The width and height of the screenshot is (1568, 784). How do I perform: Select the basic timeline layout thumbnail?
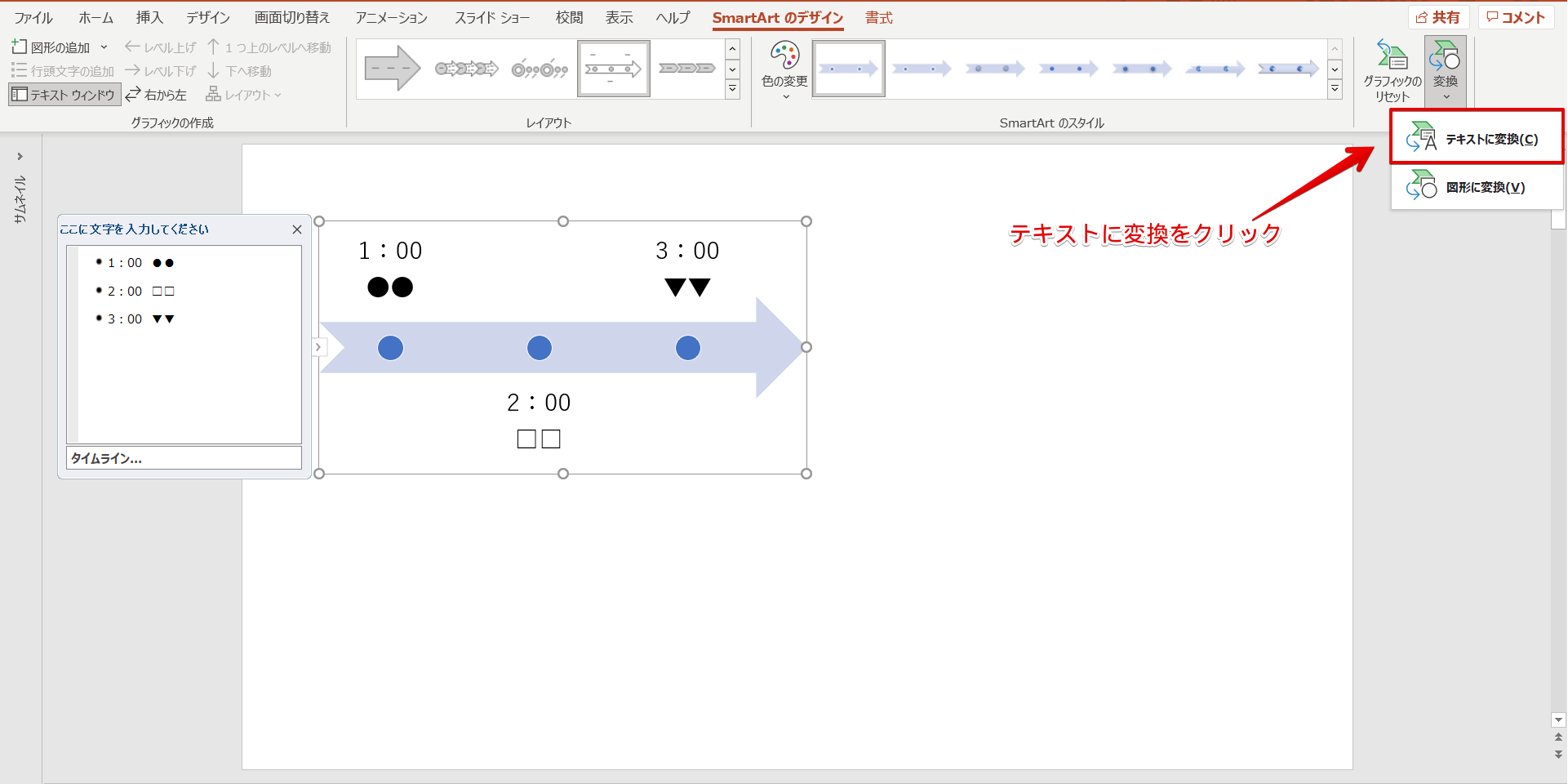[614, 69]
